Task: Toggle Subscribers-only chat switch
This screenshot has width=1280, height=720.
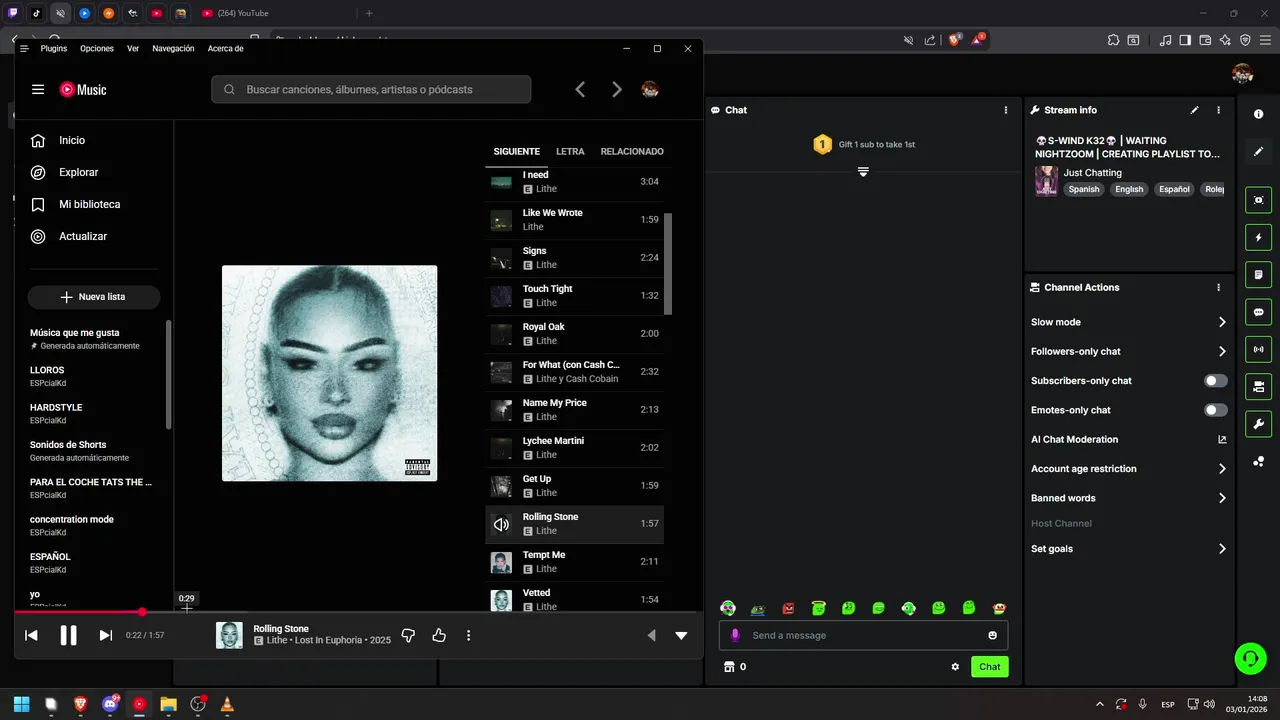Action: (1216, 381)
